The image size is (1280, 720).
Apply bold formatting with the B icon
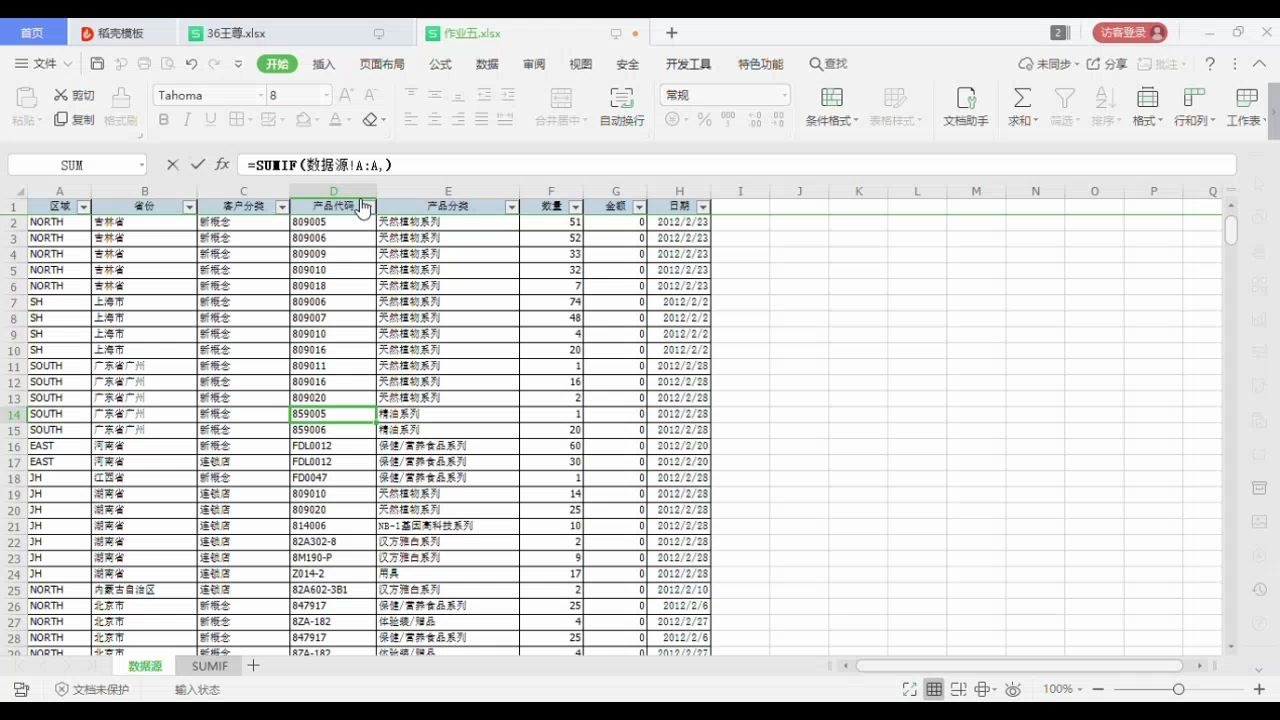162,119
